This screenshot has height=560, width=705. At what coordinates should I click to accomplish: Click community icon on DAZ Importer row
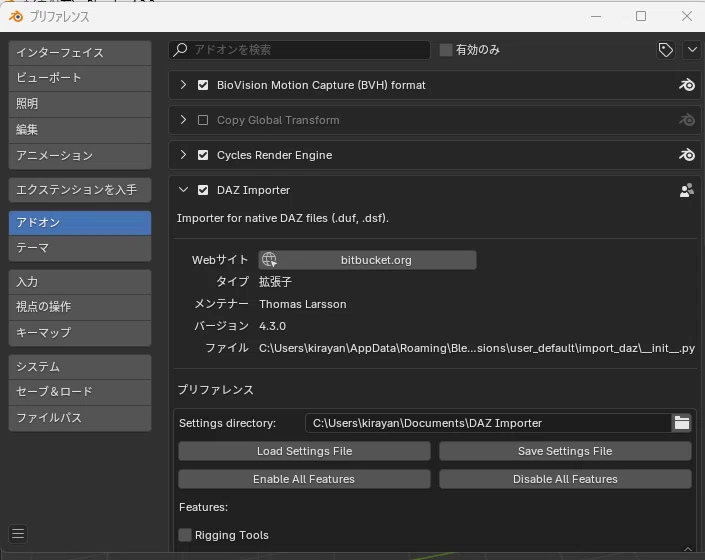687,190
